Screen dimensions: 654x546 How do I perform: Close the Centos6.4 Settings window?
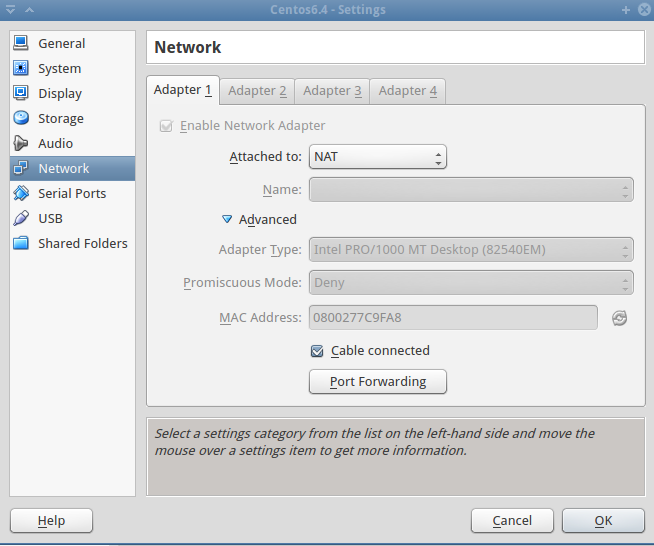point(644,10)
